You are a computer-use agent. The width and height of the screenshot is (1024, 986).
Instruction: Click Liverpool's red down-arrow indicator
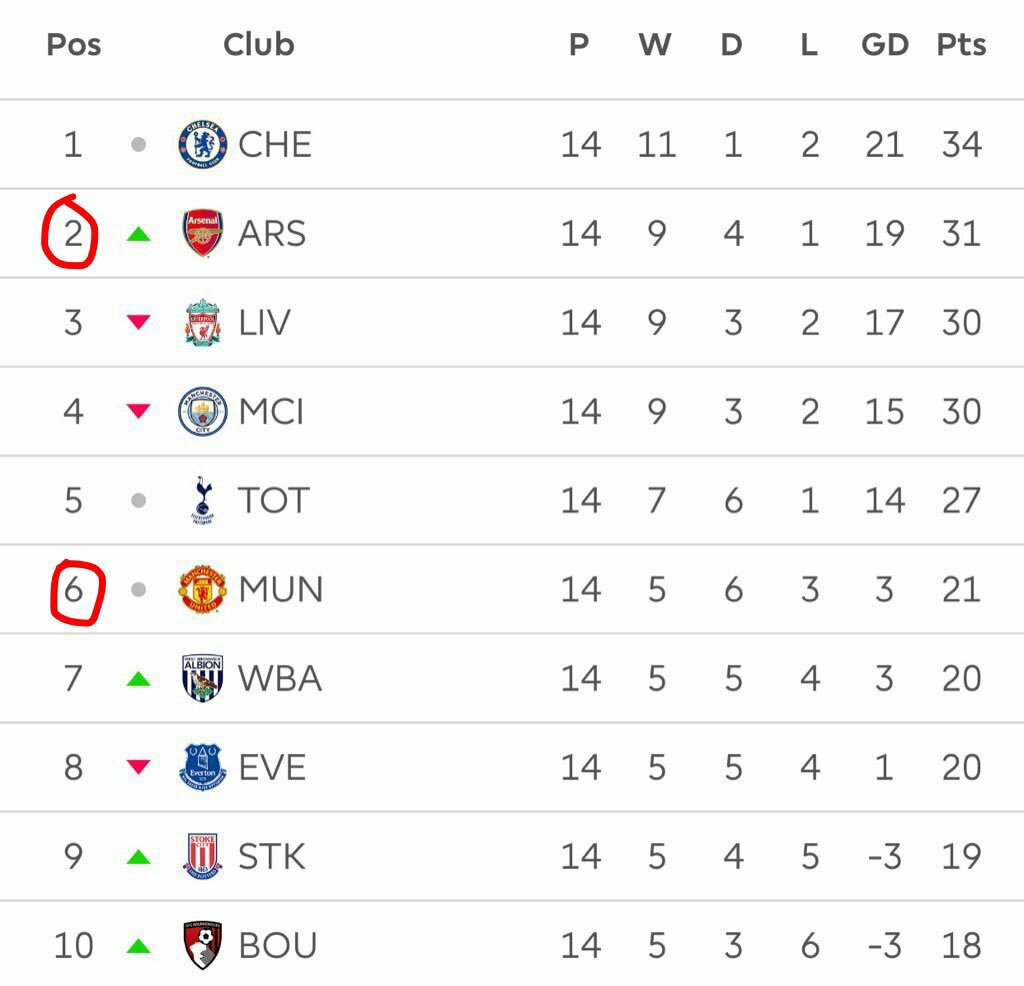(x=138, y=322)
